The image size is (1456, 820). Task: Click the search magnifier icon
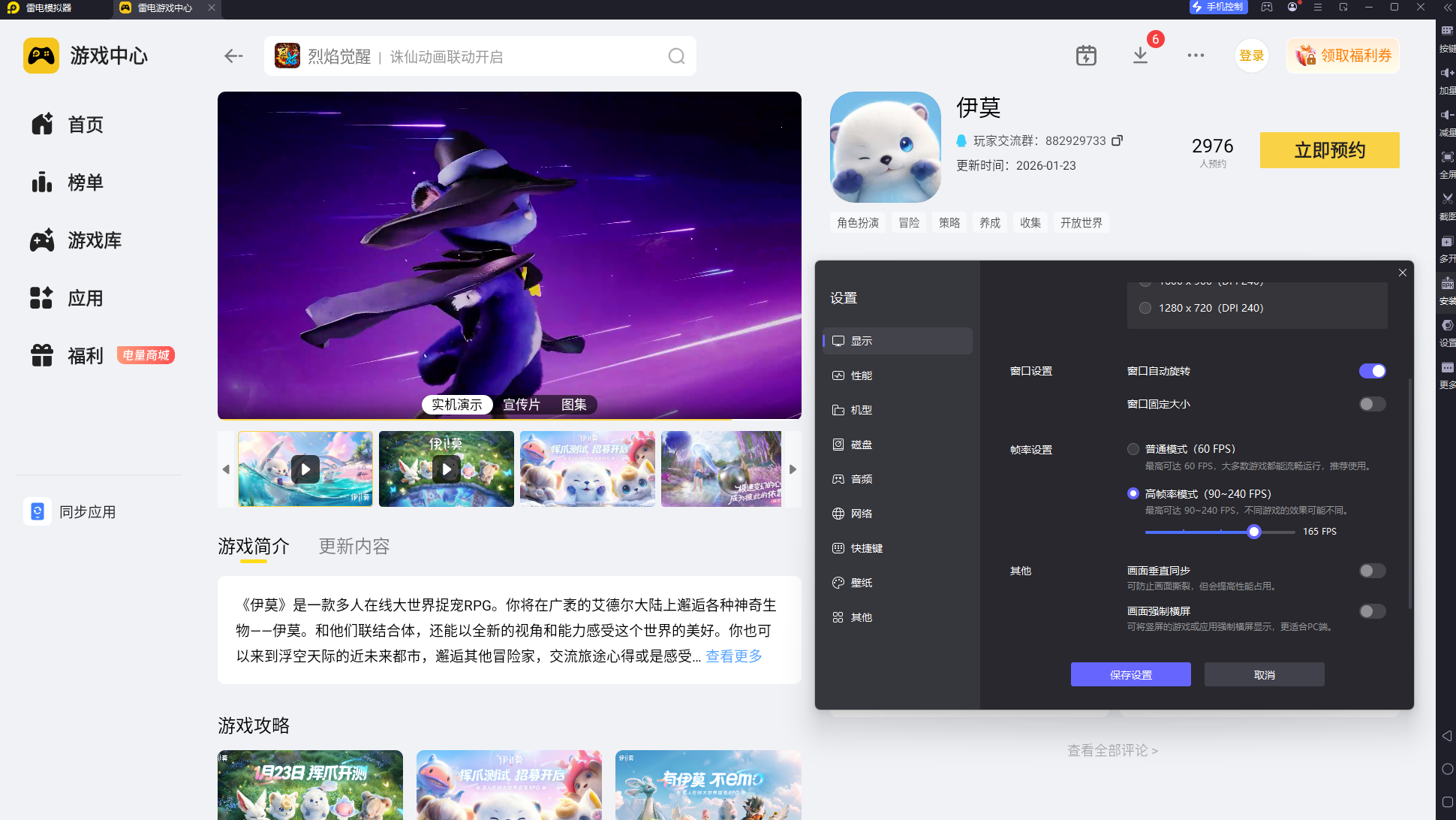point(676,56)
